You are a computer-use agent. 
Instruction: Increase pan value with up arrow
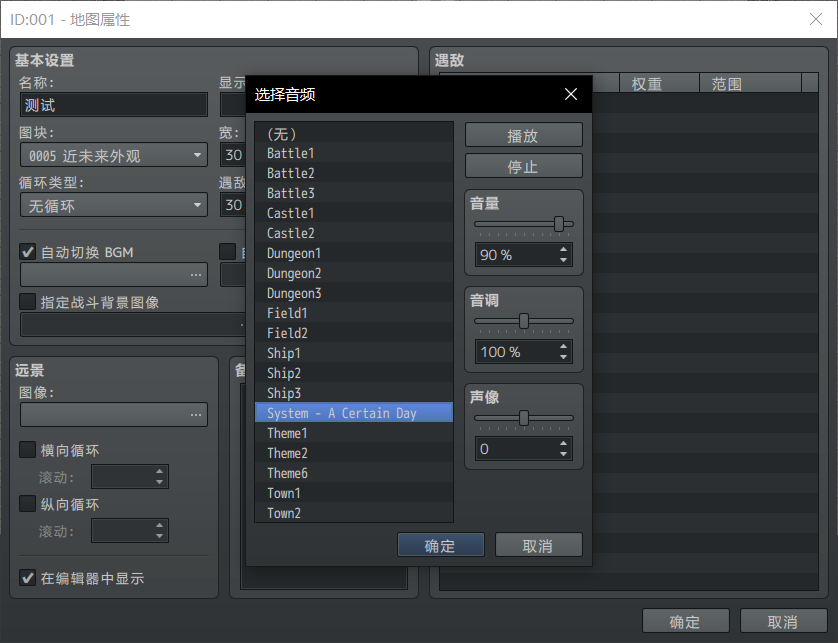[x=563, y=443]
